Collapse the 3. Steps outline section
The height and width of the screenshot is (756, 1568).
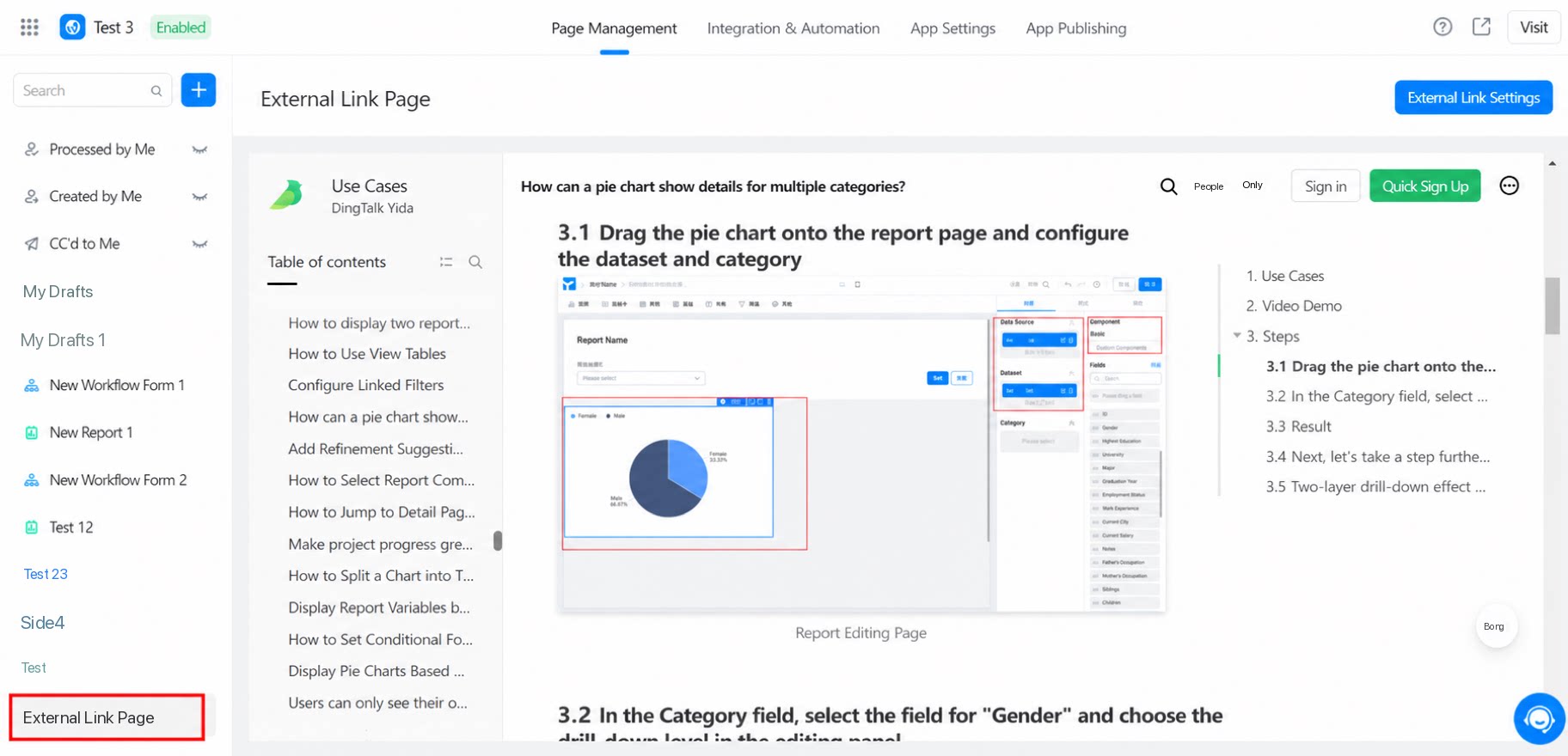1237,336
